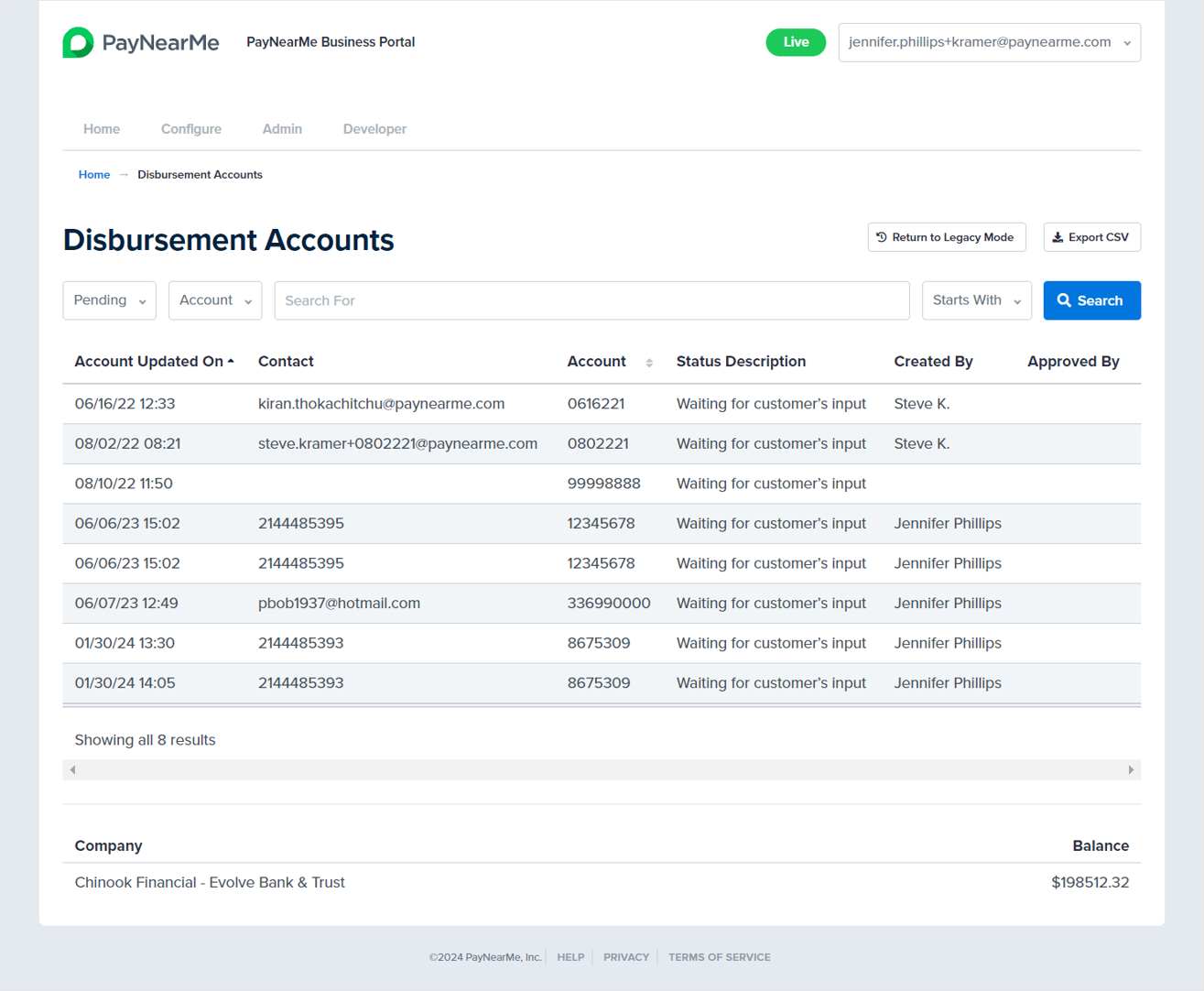Focus the Search For input field

[591, 300]
